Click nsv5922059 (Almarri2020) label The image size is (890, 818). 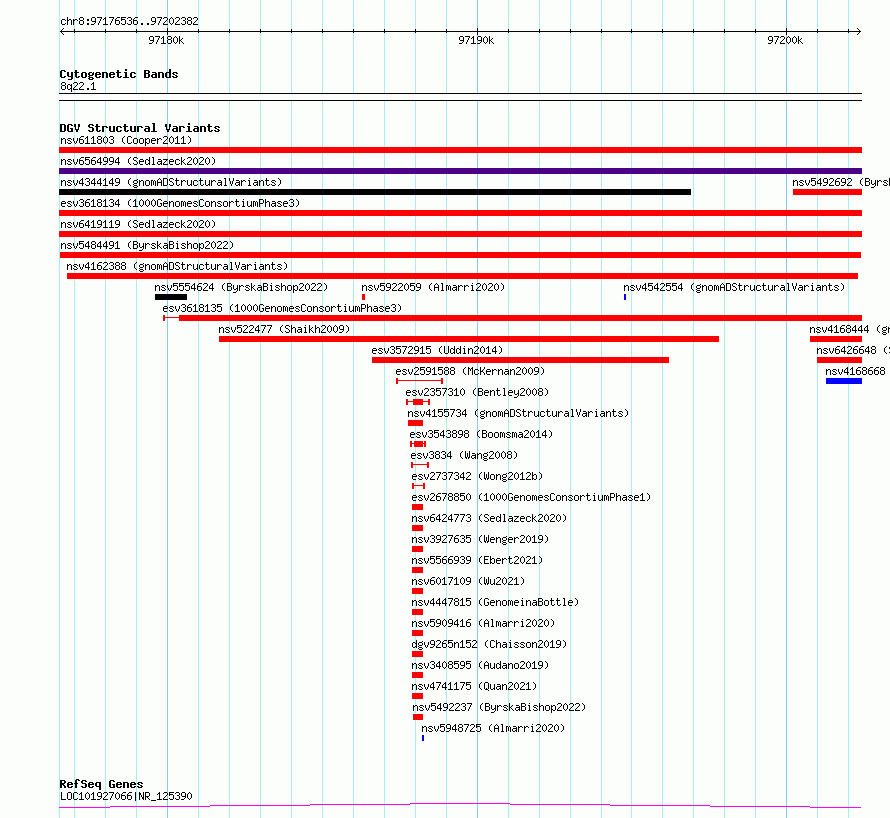point(433,287)
